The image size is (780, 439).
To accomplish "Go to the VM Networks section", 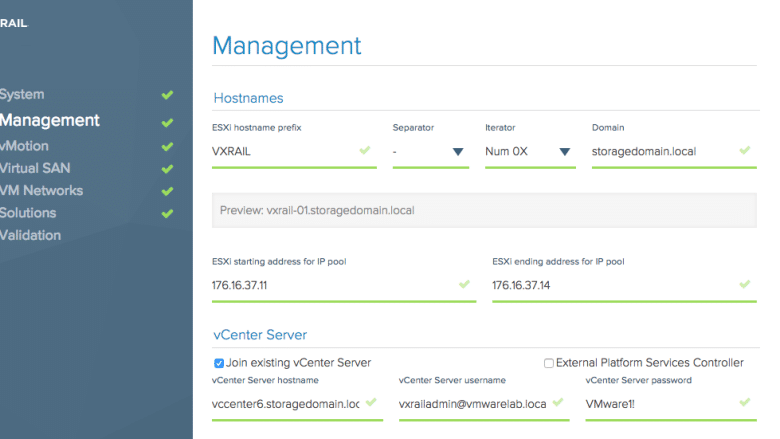I will pyautogui.click(x=42, y=190).
